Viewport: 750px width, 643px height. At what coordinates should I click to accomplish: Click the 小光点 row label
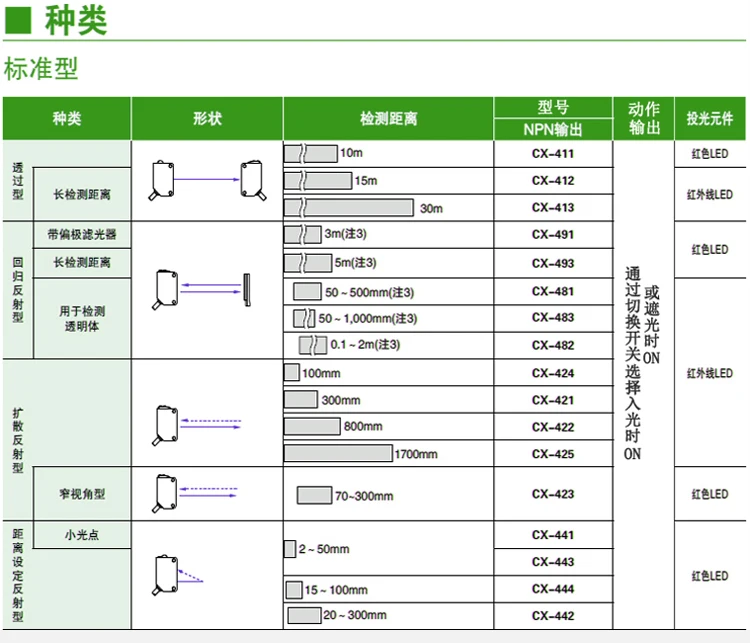tap(82, 535)
